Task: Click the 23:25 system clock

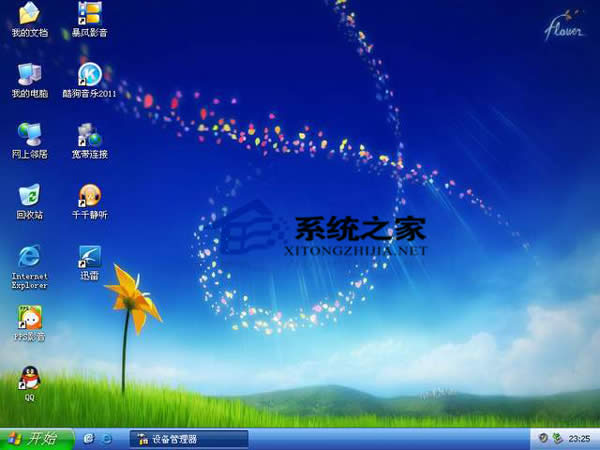Action: tap(579, 439)
